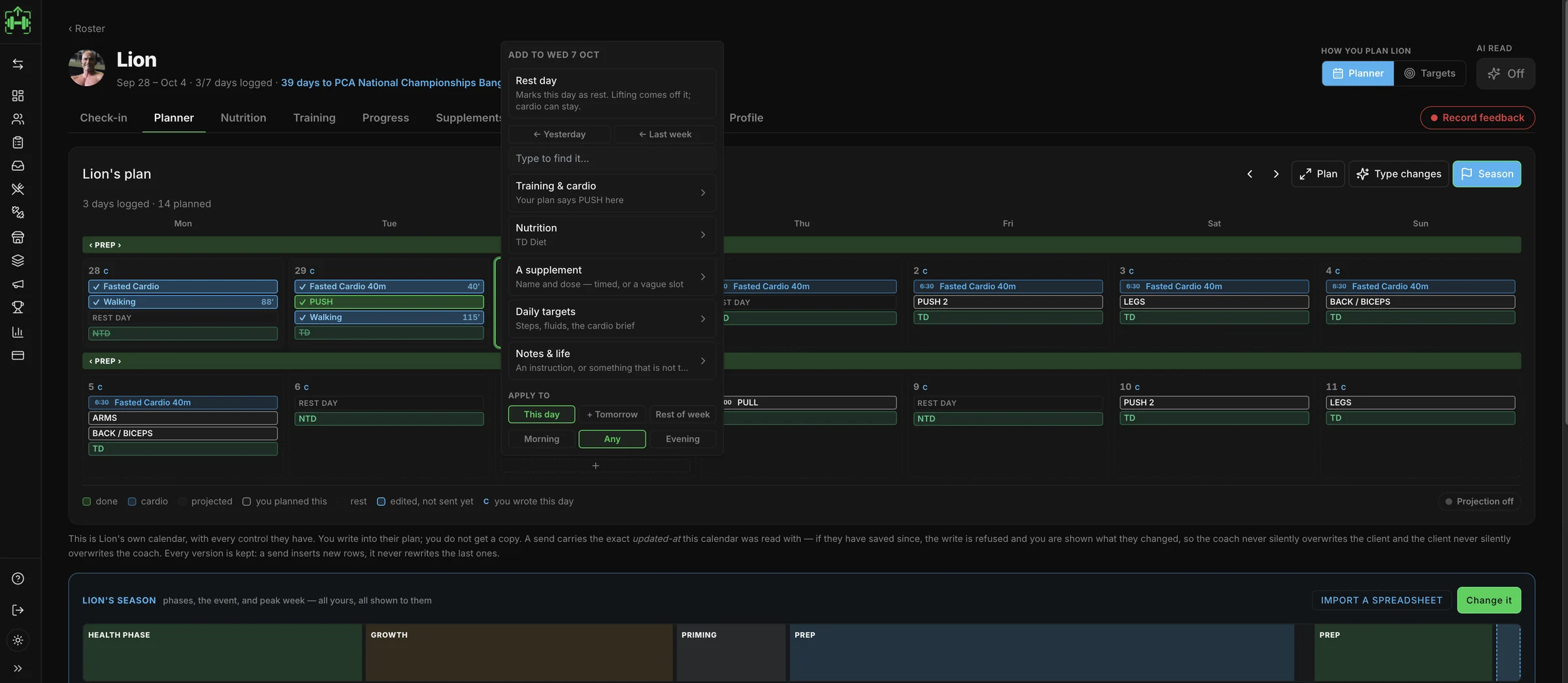
Task: Open the inbox tray sidebar icon
Action: 18,166
